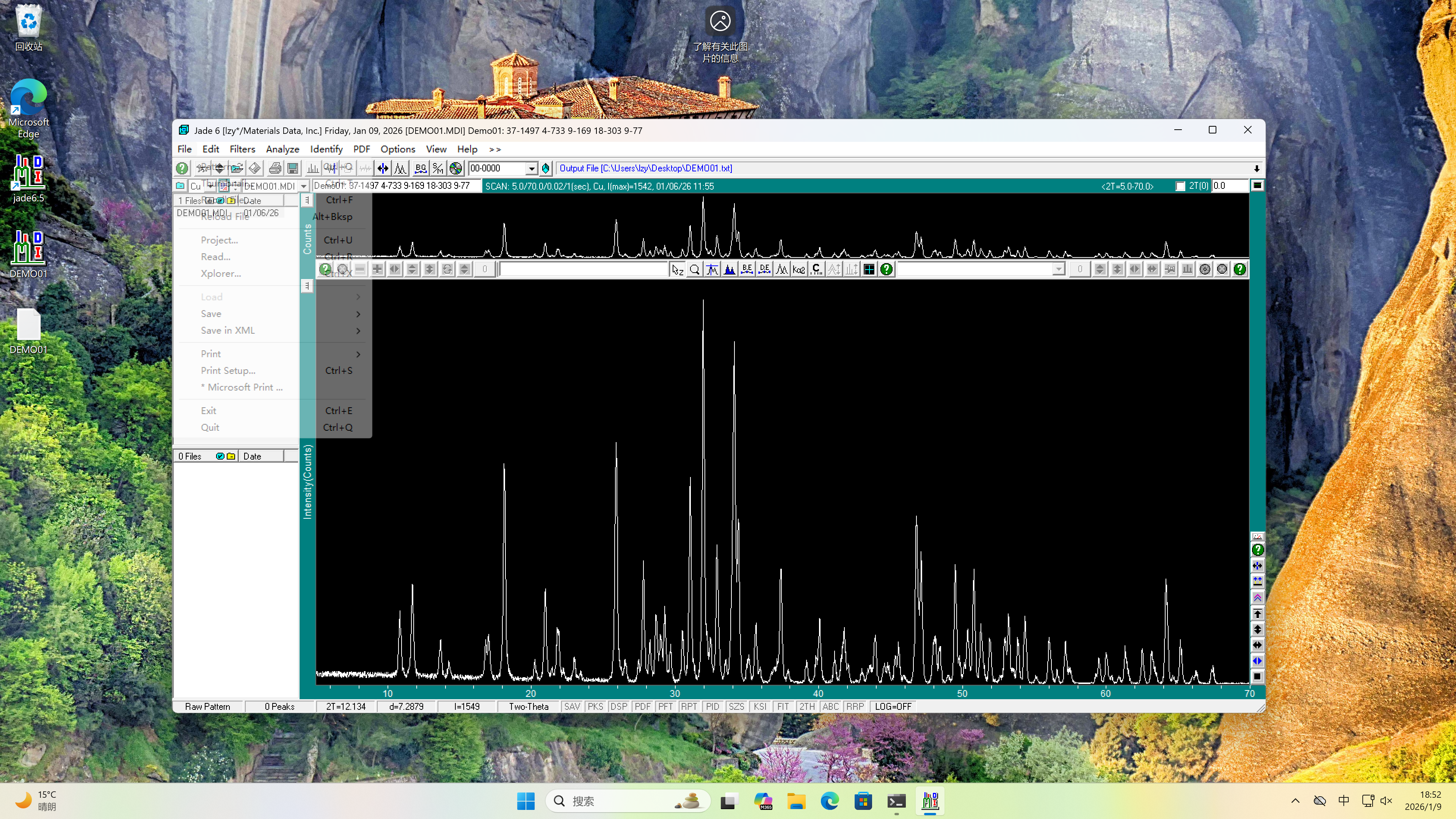Click the S/M search-match toolbar icon

[x=438, y=168]
